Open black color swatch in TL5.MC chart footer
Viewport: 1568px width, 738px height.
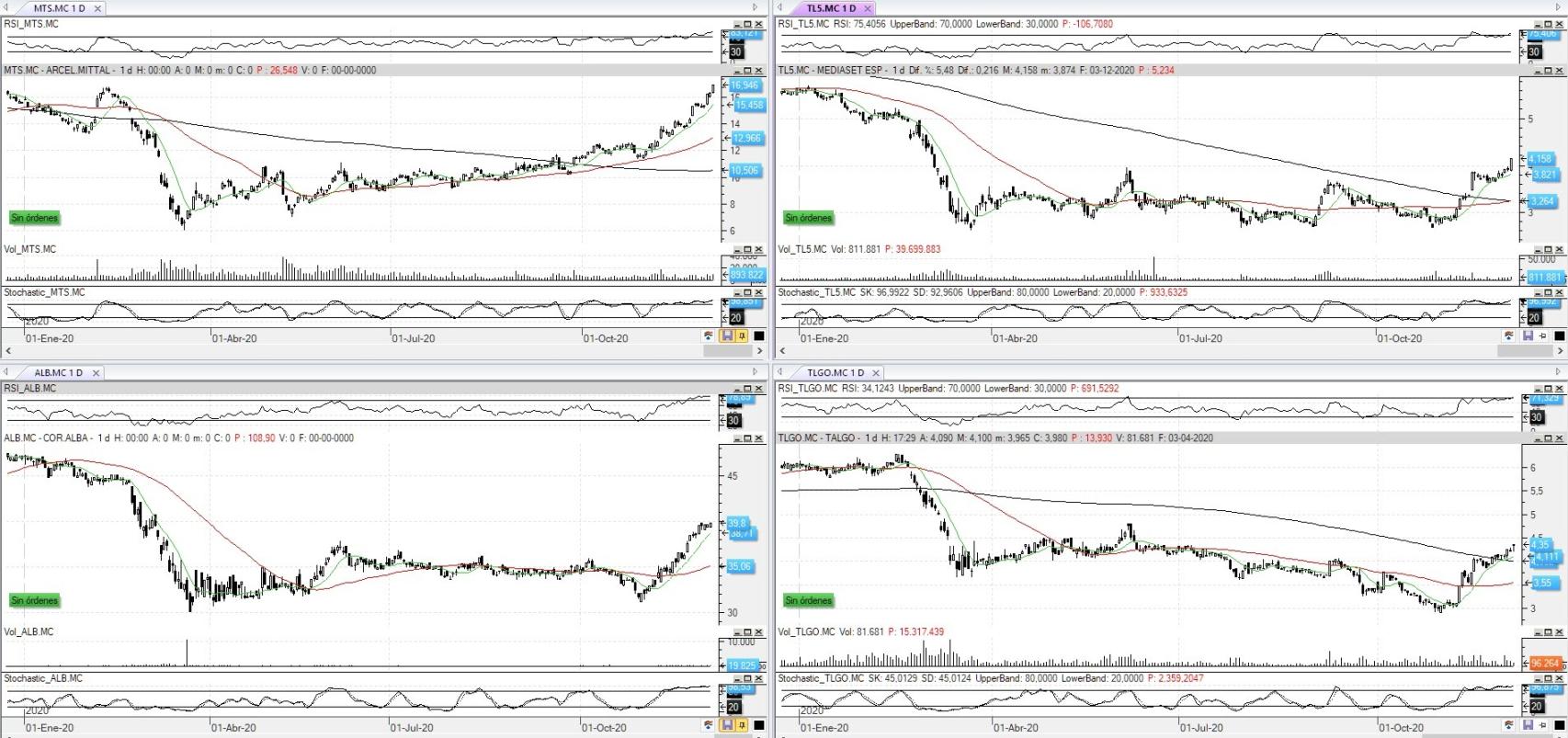pyautogui.click(x=1560, y=336)
